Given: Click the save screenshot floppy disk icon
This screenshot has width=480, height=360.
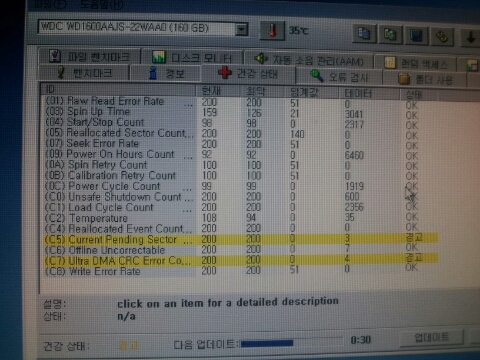Looking at the screenshot, I should pos(416,35).
